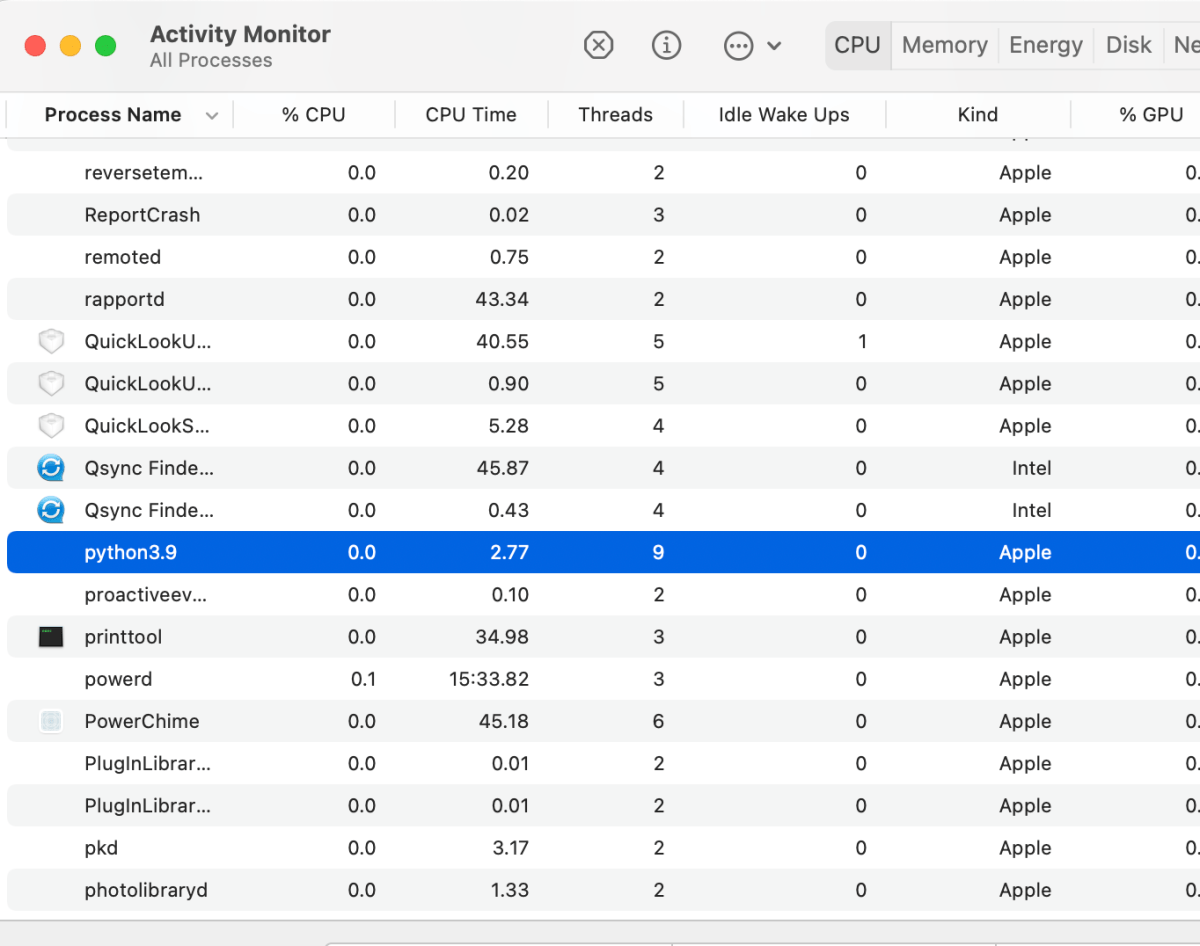Screen dimensions: 1200x946
Task: Switch to the Memory tab
Action: point(943,45)
